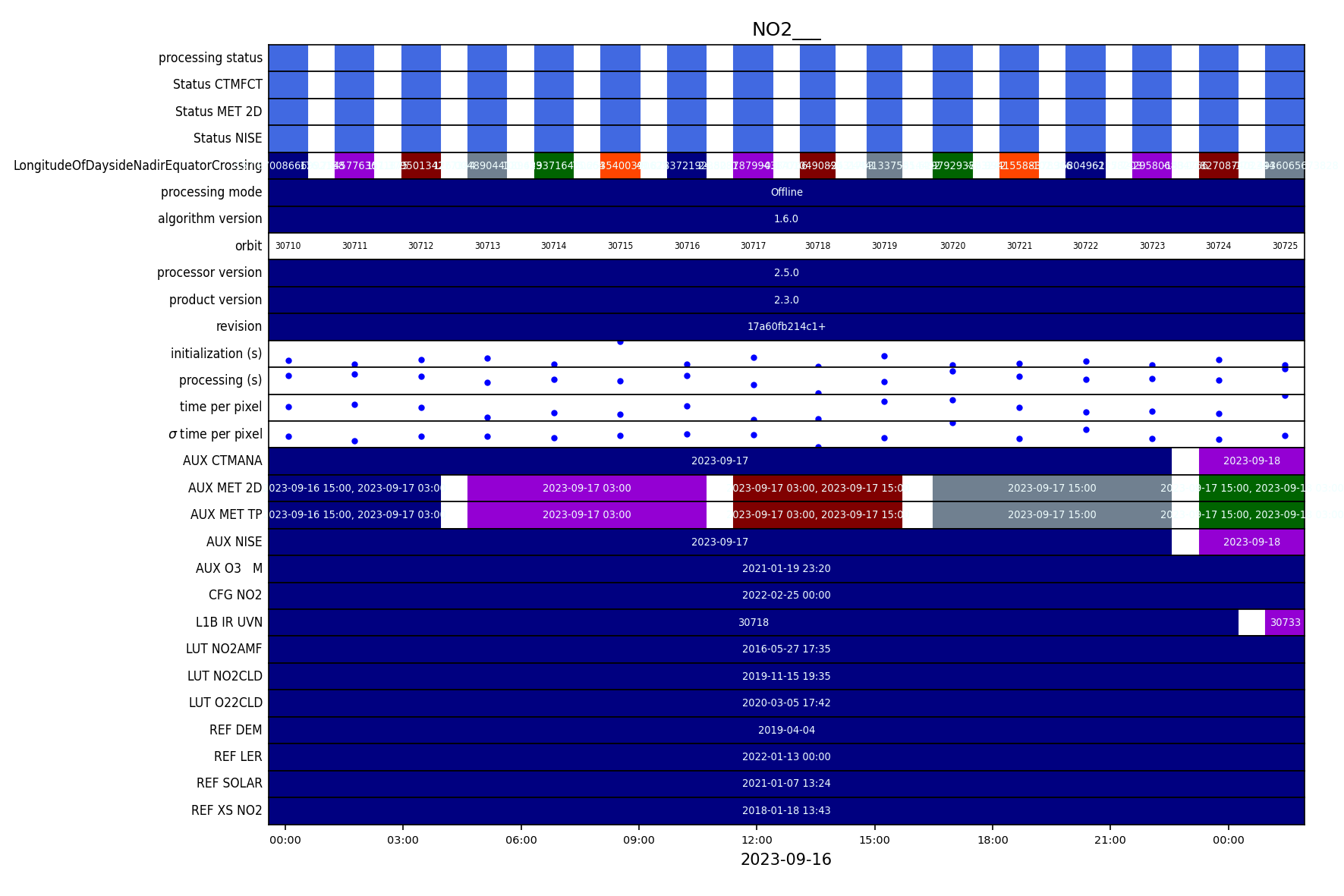This screenshot has width=1344, height=896.
Task: Click the 2023-09-16 x-axis date label
Action: click(x=785, y=860)
